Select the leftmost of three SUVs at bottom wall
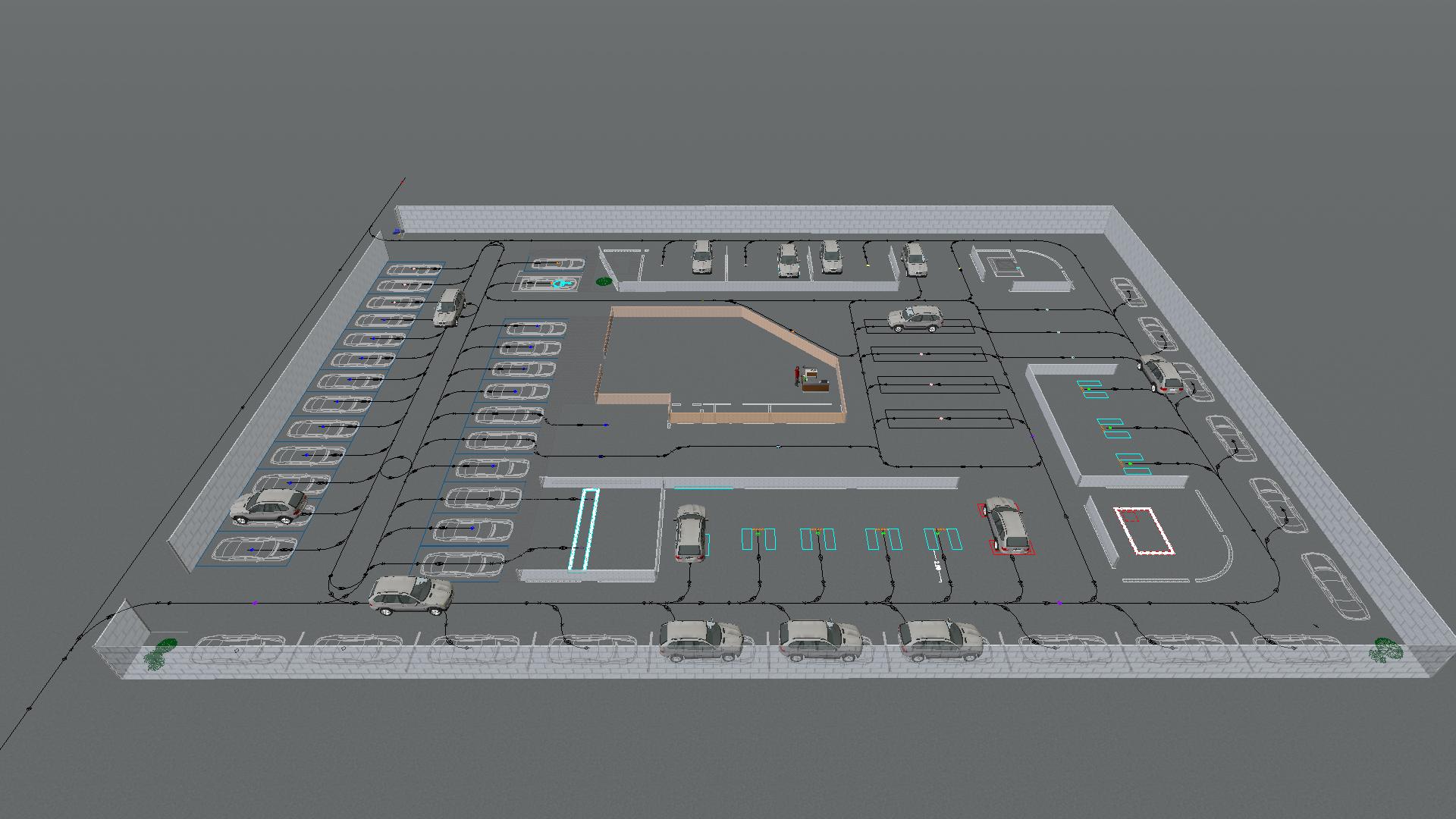The image size is (1456, 819). coord(701,640)
